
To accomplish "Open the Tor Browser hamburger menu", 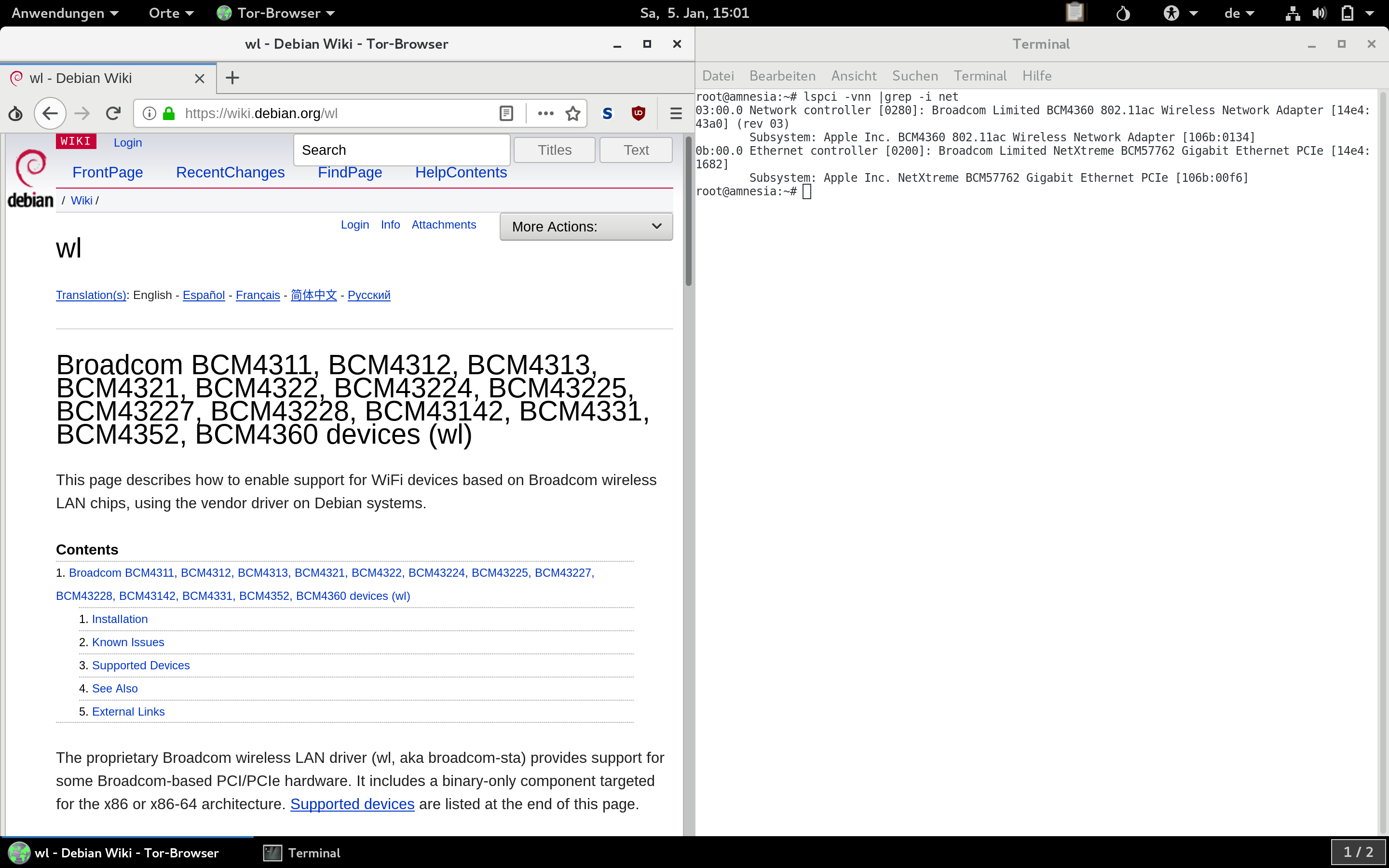I will (676, 114).
